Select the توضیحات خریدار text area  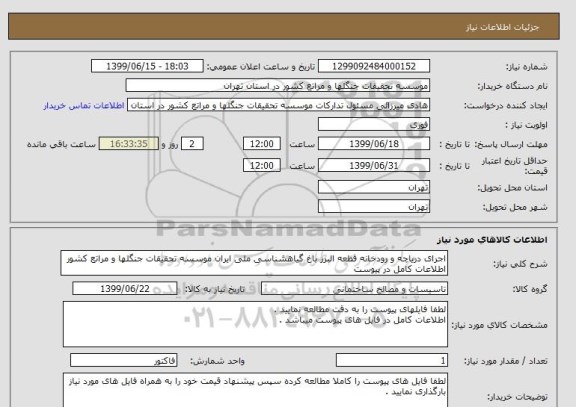(x=255, y=390)
